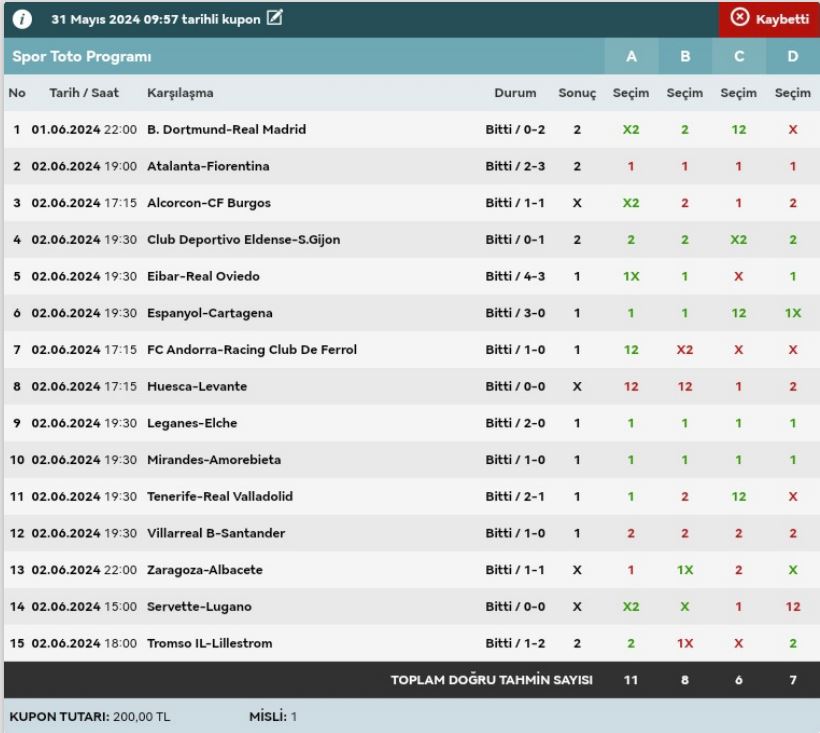Click the Spor Toto Programı title
The width and height of the screenshot is (820, 733).
pos(82,57)
